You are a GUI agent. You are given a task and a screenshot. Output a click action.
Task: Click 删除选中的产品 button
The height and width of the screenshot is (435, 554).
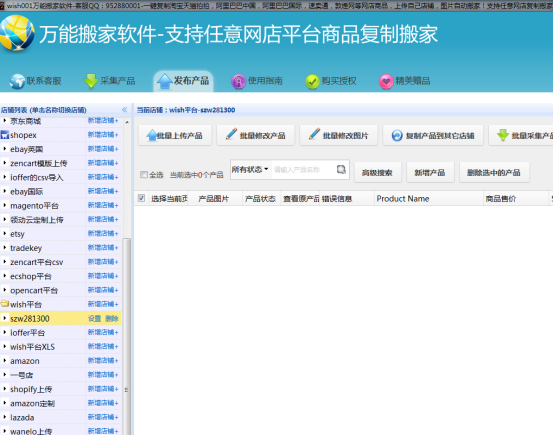[x=494, y=173]
